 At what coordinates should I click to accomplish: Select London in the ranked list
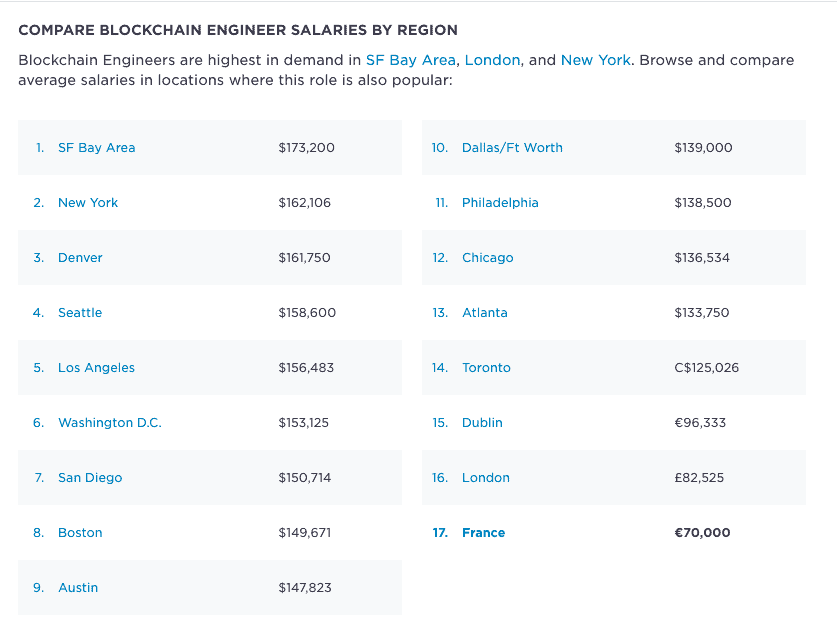pyautogui.click(x=485, y=477)
